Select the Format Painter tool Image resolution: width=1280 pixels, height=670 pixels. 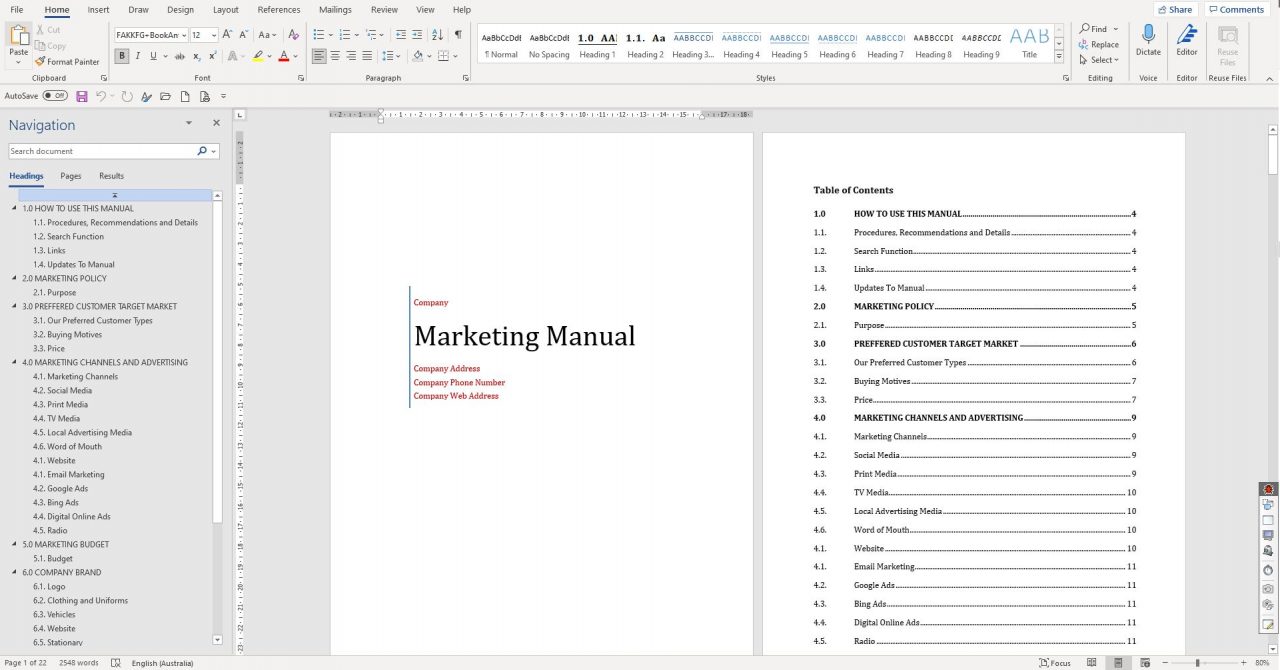[67, 61]
